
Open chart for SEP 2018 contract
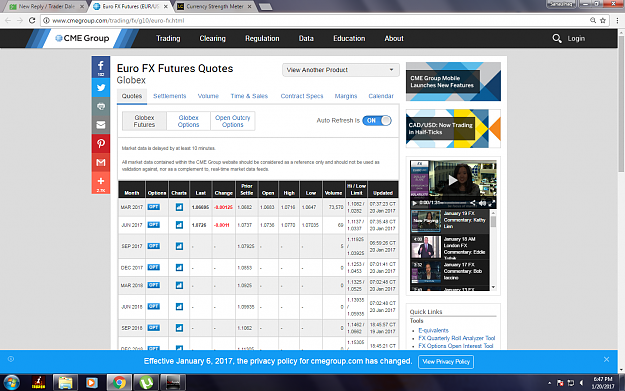point(179,328)
